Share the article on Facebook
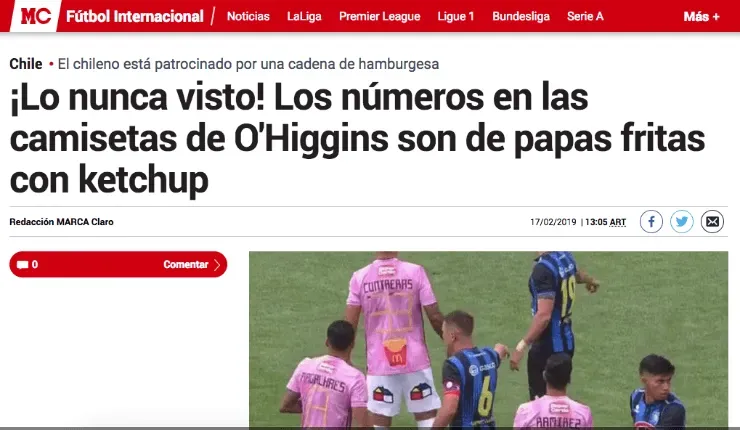This screenshot has width=740, height=430. point(651,221)
